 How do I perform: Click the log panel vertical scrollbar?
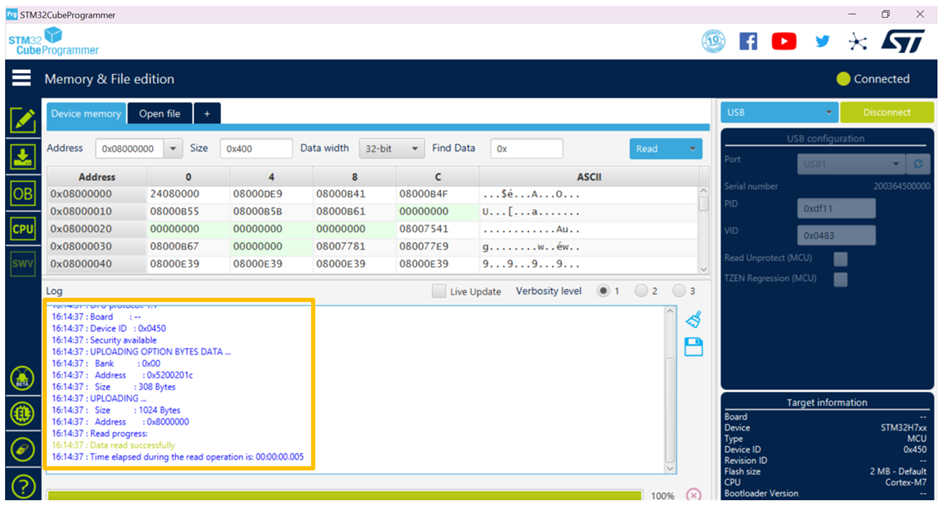pyautogui.click(x=670, y=390)
